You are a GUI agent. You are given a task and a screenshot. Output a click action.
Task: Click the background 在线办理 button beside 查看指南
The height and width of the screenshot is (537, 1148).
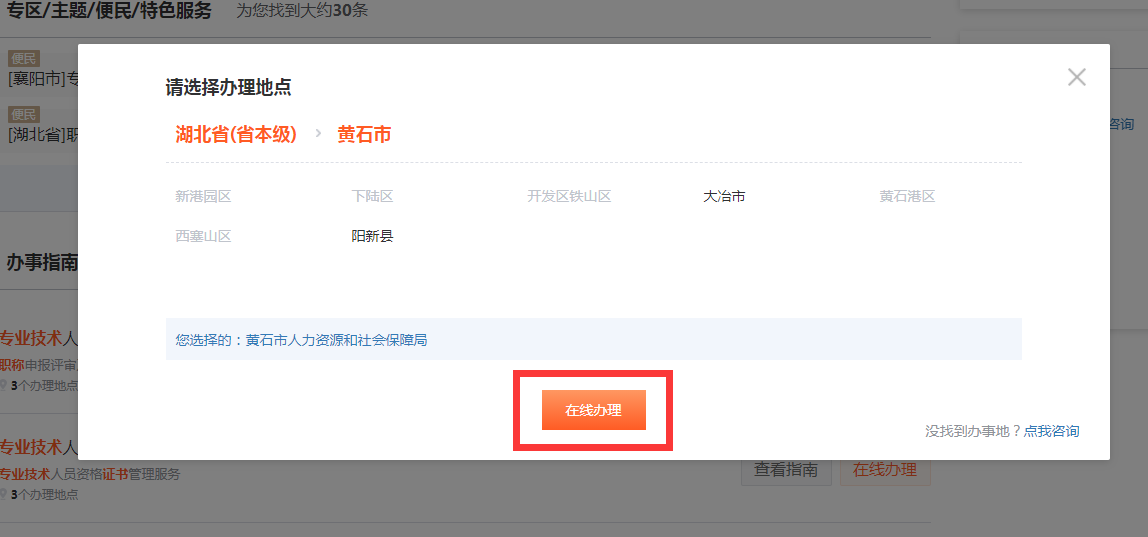click(885, 470)
